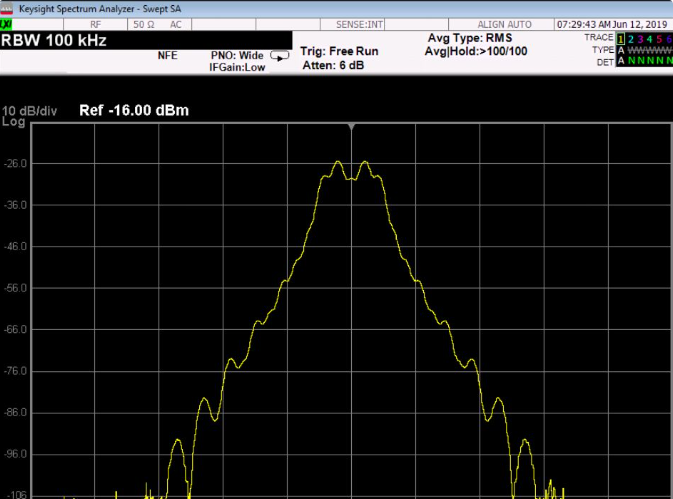Click the date and time readout
This screenshot has height=499, width=673.
[613, 24]
